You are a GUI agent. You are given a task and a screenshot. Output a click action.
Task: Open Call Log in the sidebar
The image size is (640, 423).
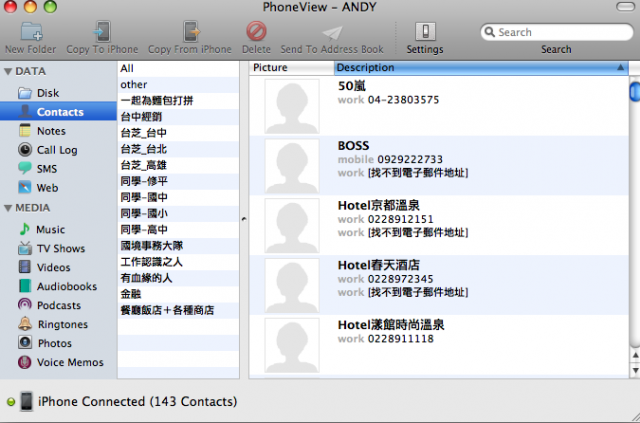tap(58, 150)
